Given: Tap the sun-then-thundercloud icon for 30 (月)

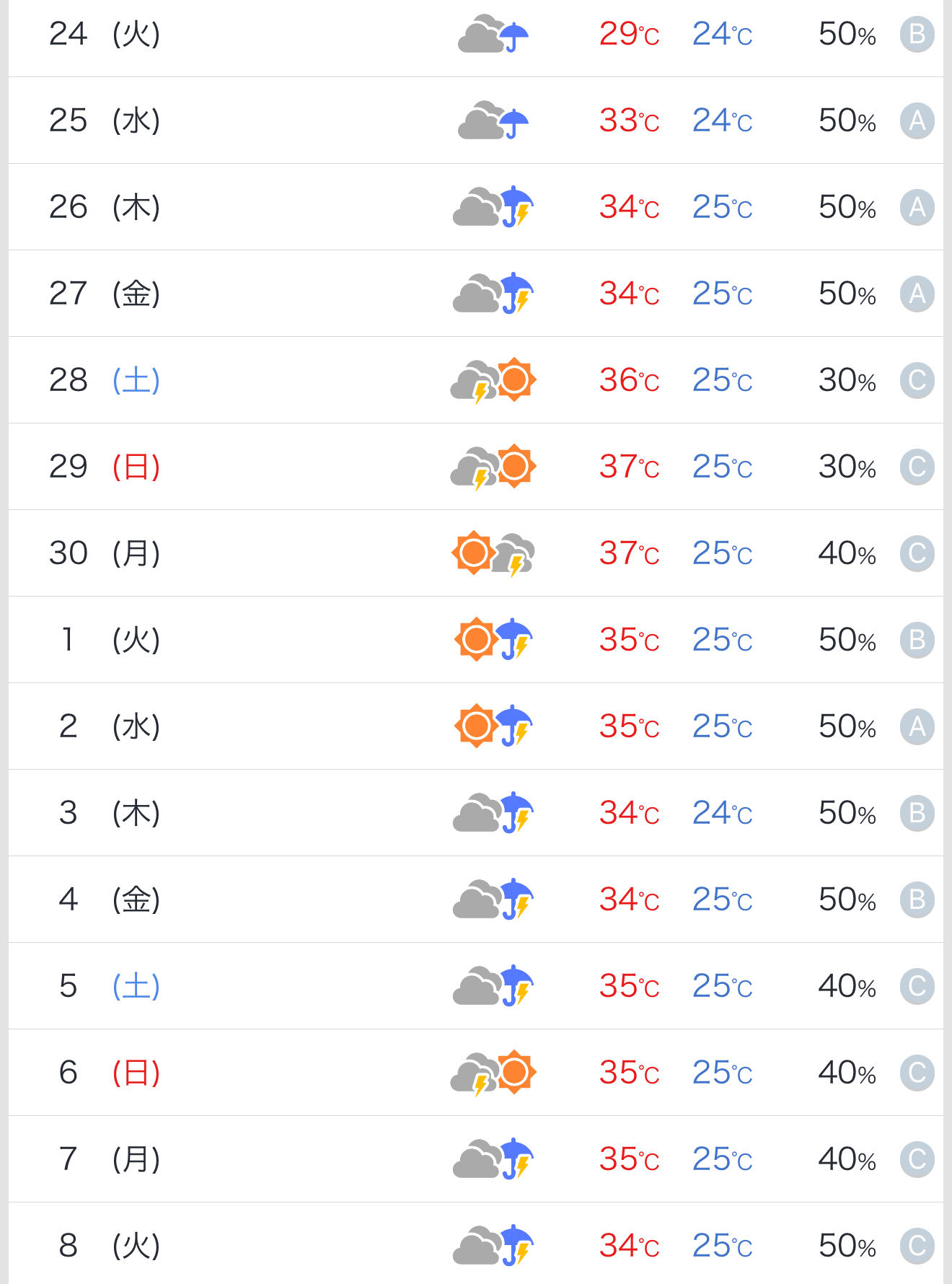Looking at the screenshot, I should 493,553.
